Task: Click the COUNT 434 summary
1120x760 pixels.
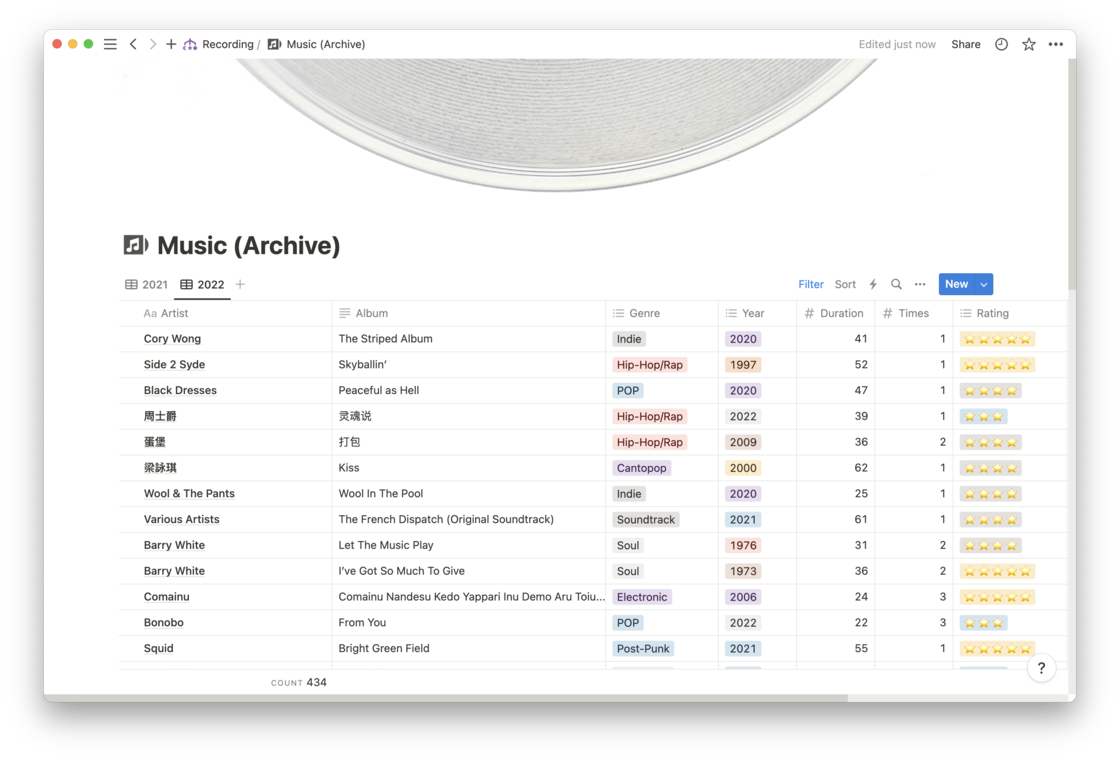Action: point(299,682)
